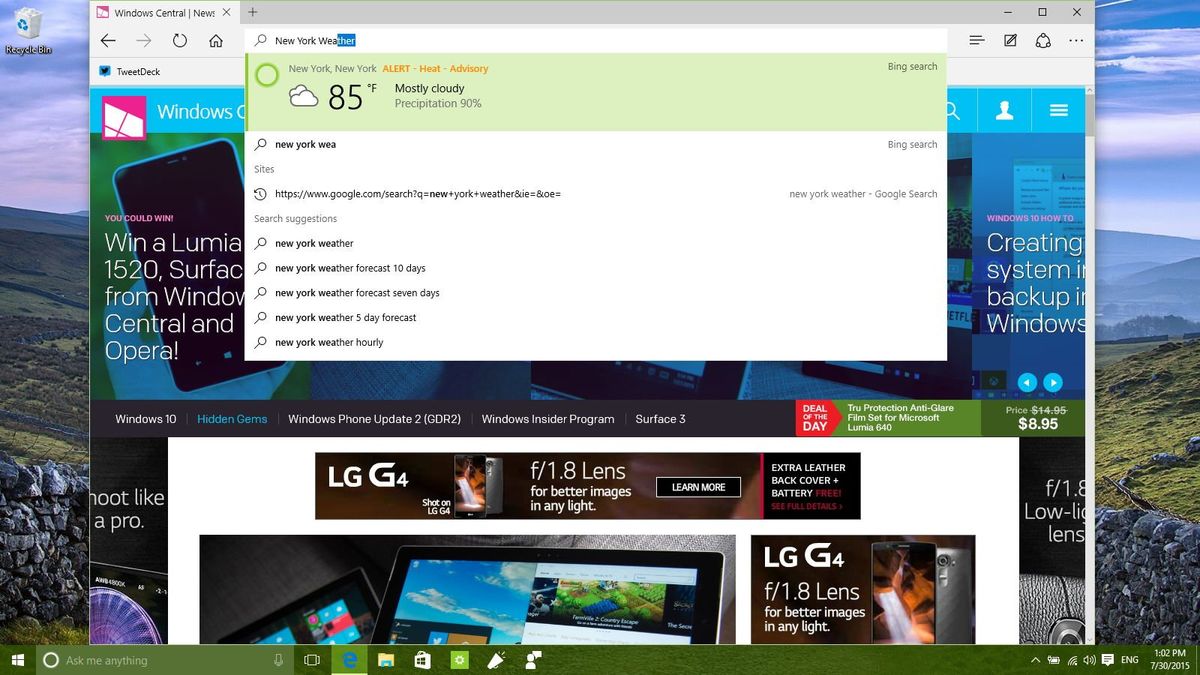
Task: Make a Web Note on this page
Action: click(x=1010, y=40)
